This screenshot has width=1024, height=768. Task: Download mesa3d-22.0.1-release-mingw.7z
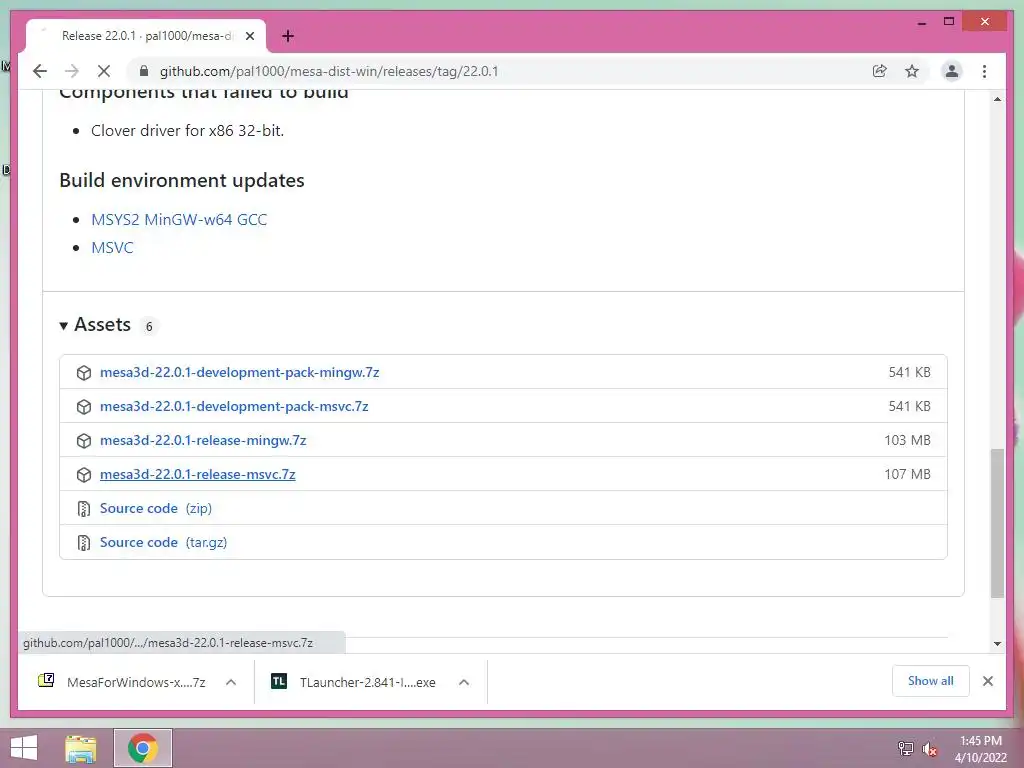click(x=203, y=440)
